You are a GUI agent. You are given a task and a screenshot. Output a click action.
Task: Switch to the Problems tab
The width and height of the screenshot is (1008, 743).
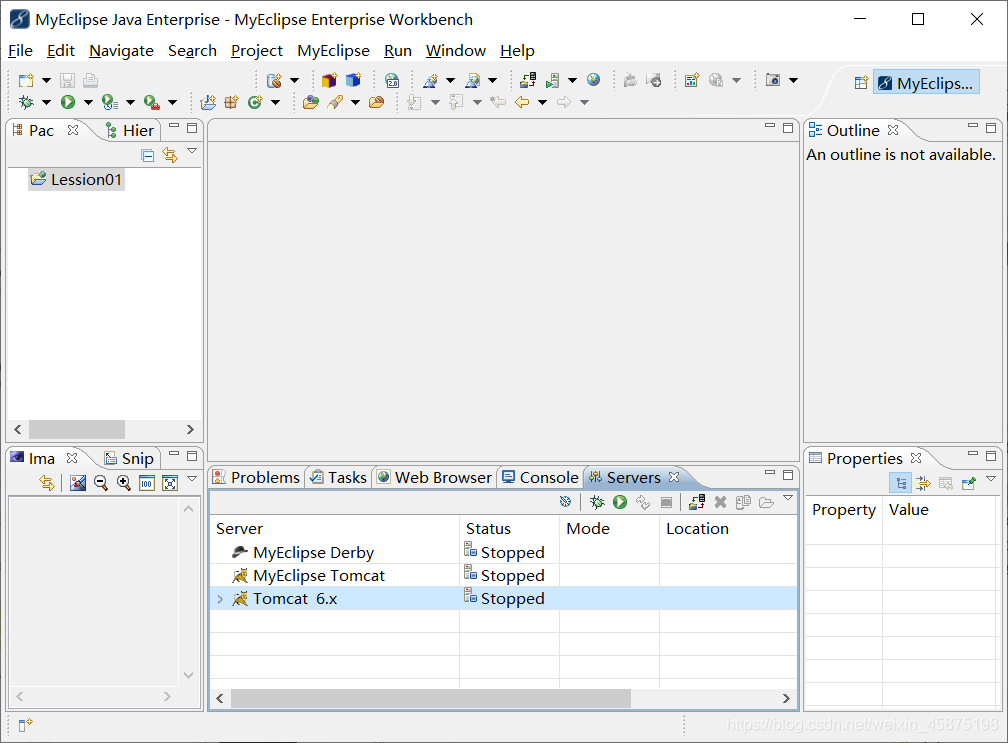coord(256,478)
